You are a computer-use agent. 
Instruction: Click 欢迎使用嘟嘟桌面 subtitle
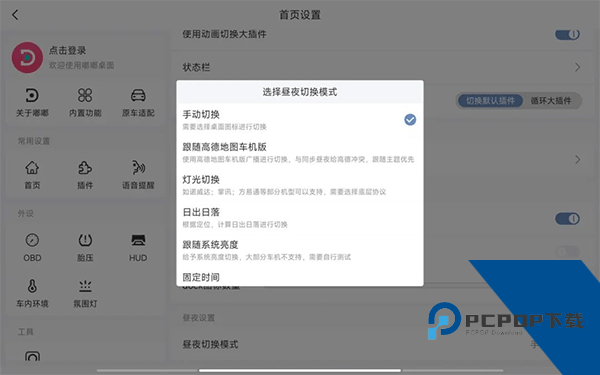[x=81, y=65]
